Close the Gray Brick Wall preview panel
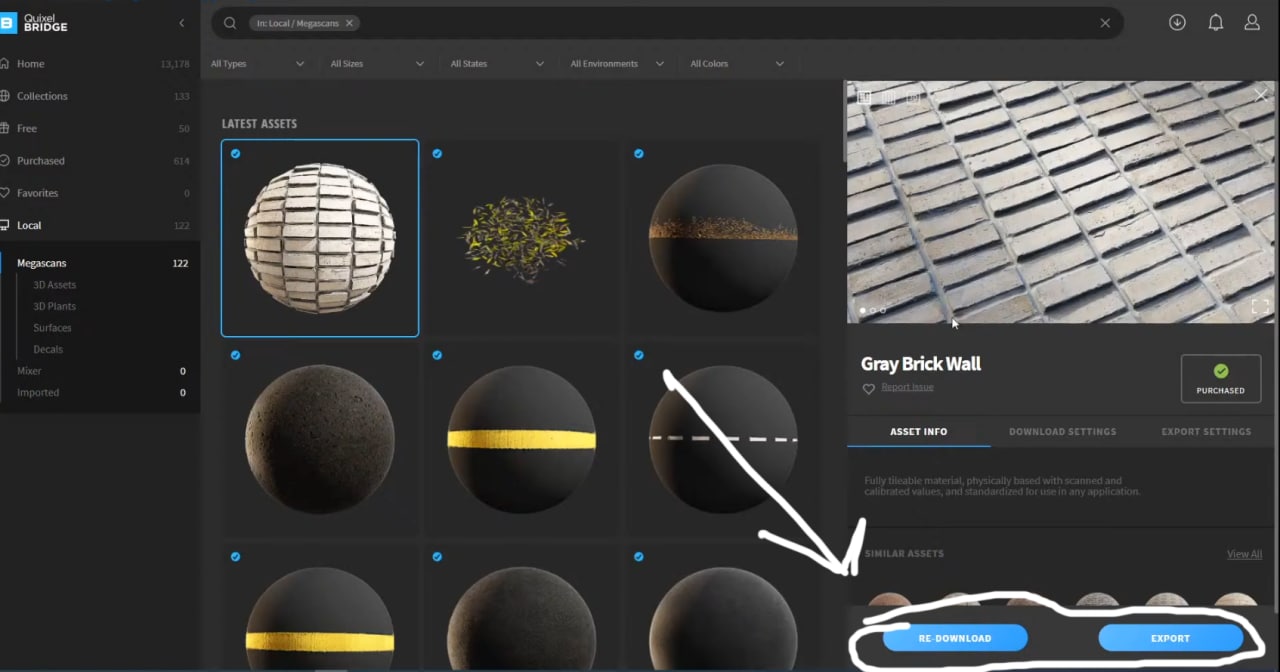The width and height of the screenshot is (1280, 672). pyautogui.click(x=1261, y=95)
